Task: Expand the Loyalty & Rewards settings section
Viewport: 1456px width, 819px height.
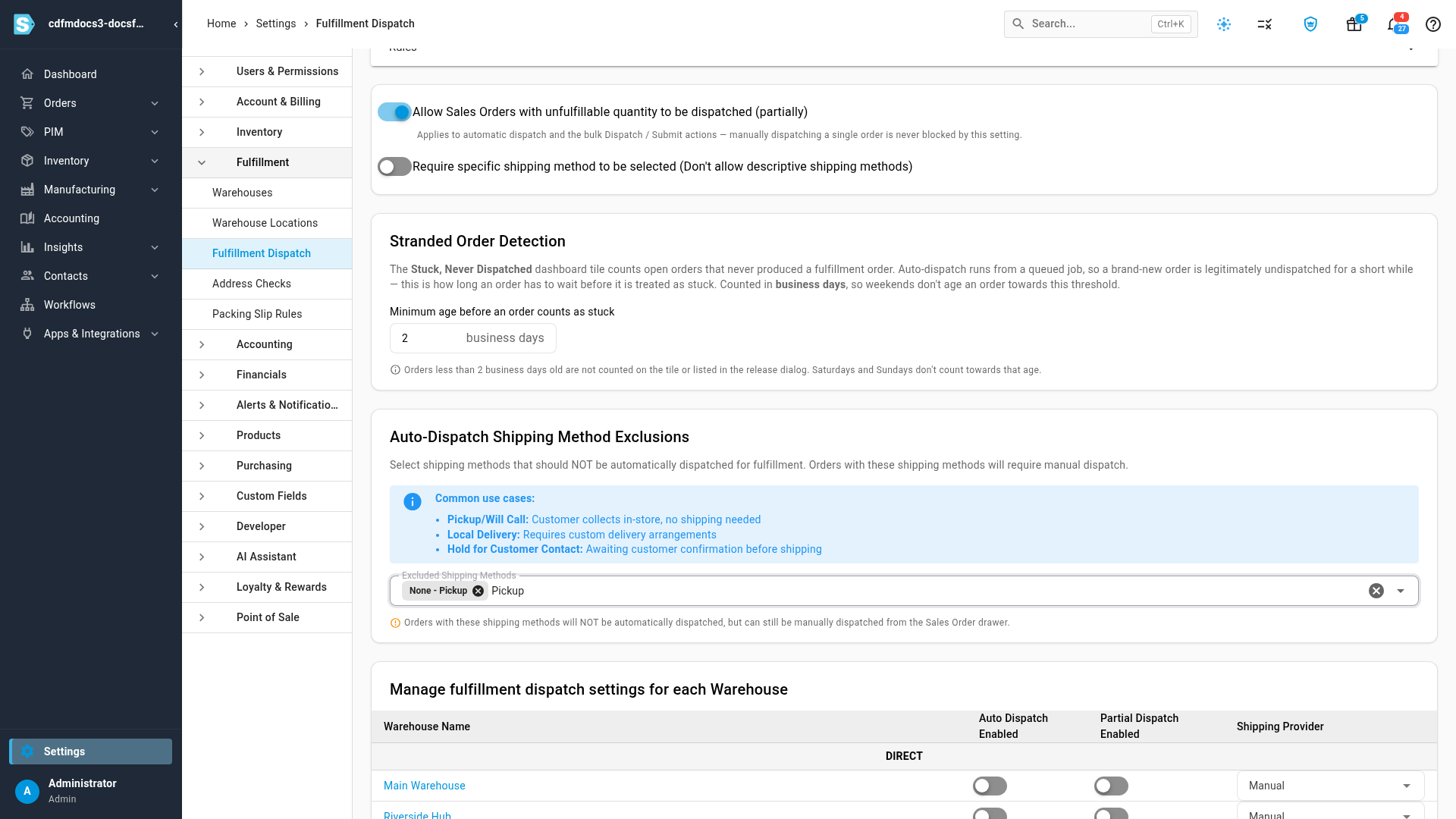Action: pos(267,587)
